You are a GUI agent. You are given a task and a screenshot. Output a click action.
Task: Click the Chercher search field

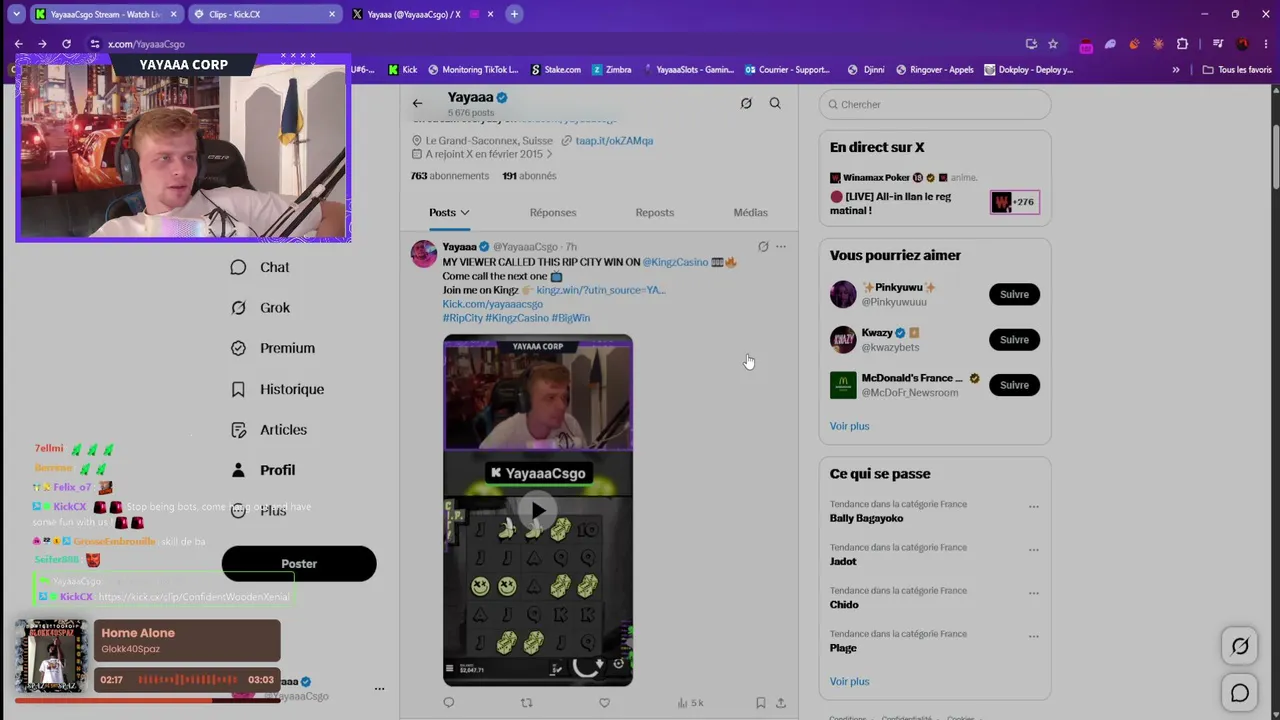coord(935,104)
